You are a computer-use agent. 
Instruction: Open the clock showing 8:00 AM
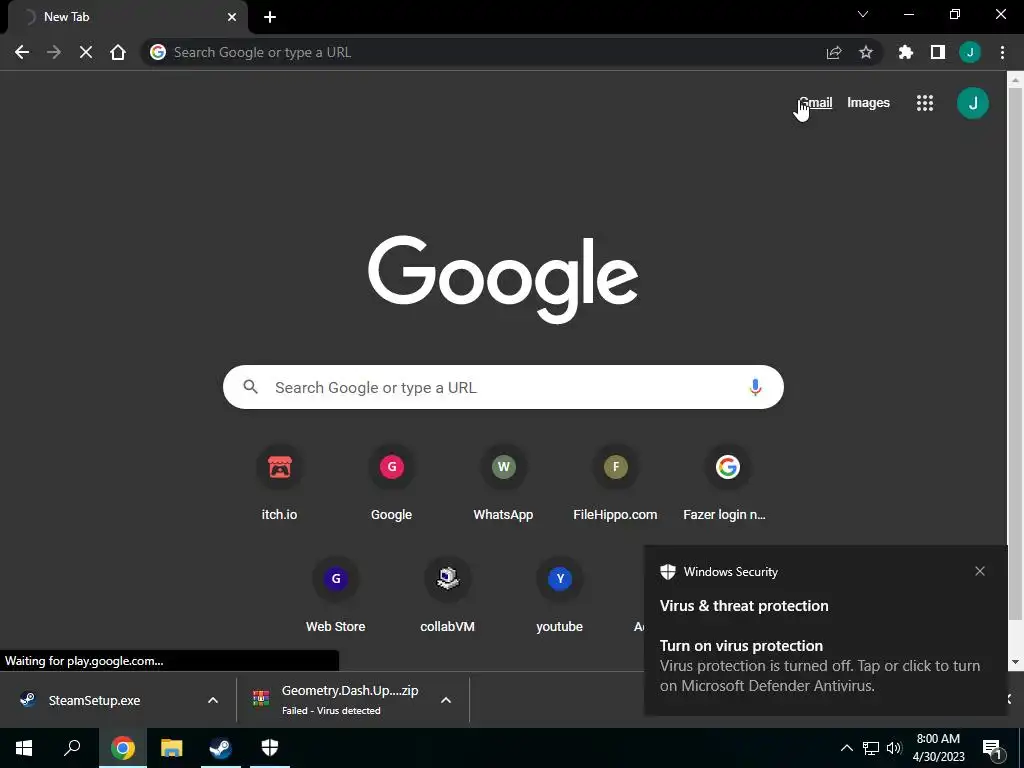coord(938,748)
